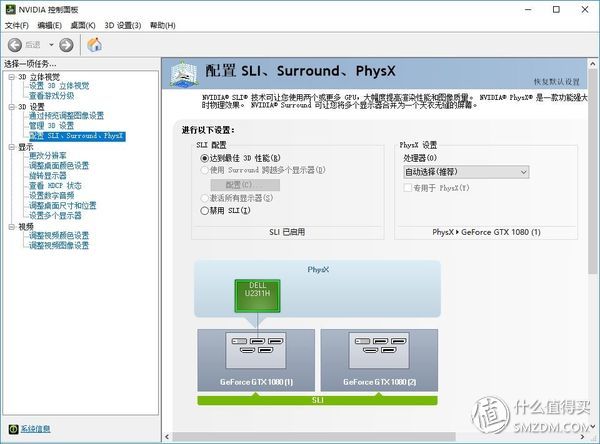Select 达到最佳 3D 性能 radio button
This screenshot has height=444, width=600.
[x=204, y=158]
